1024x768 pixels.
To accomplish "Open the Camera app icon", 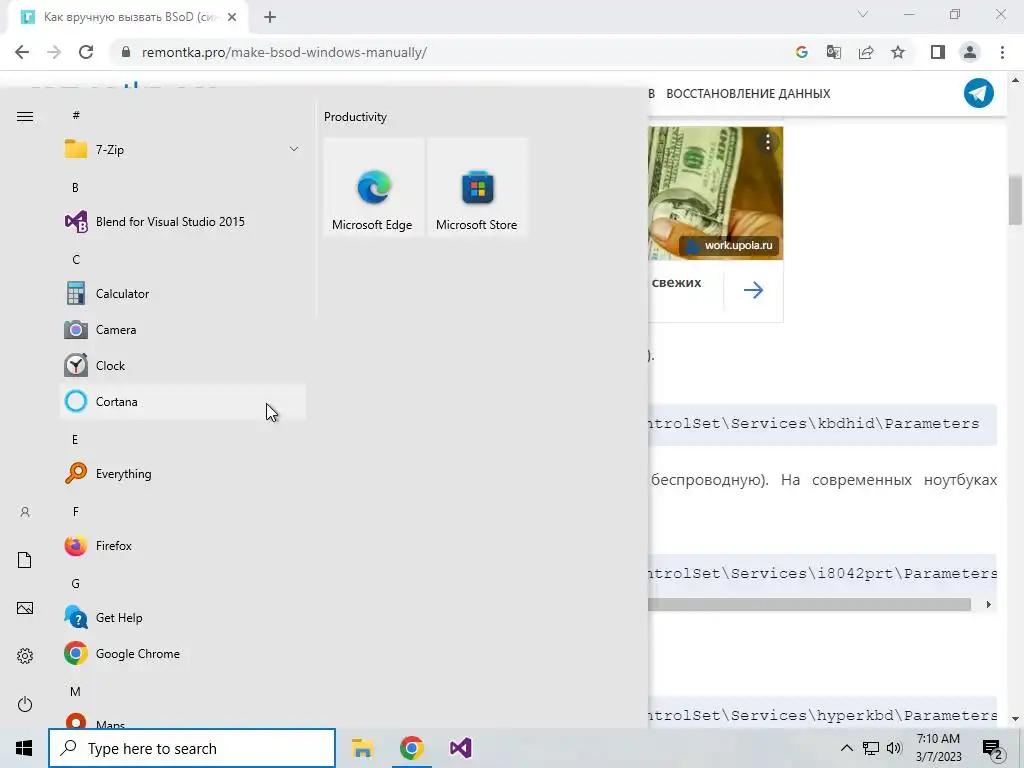I will 76,330.
